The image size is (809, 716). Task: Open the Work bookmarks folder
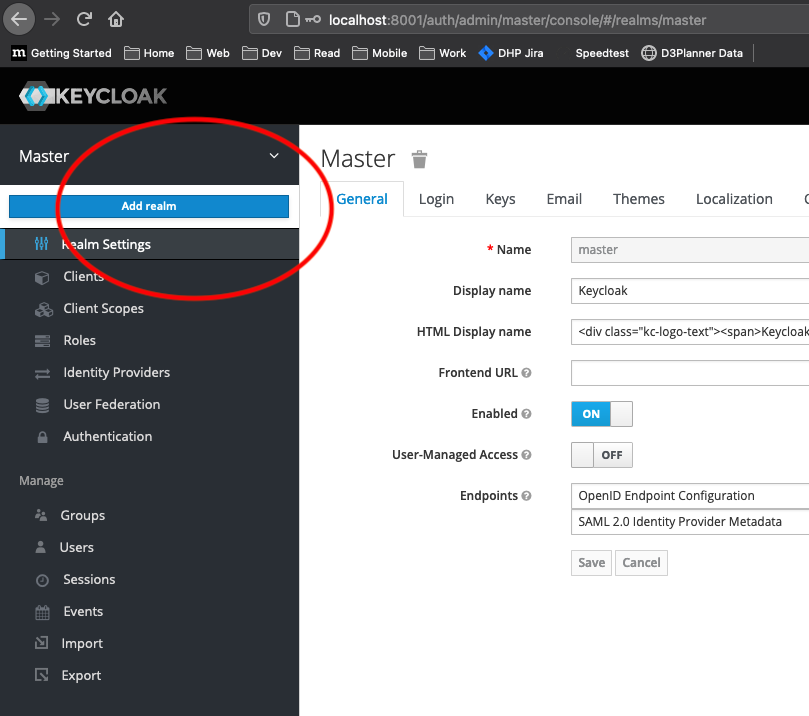pos(443,53)
